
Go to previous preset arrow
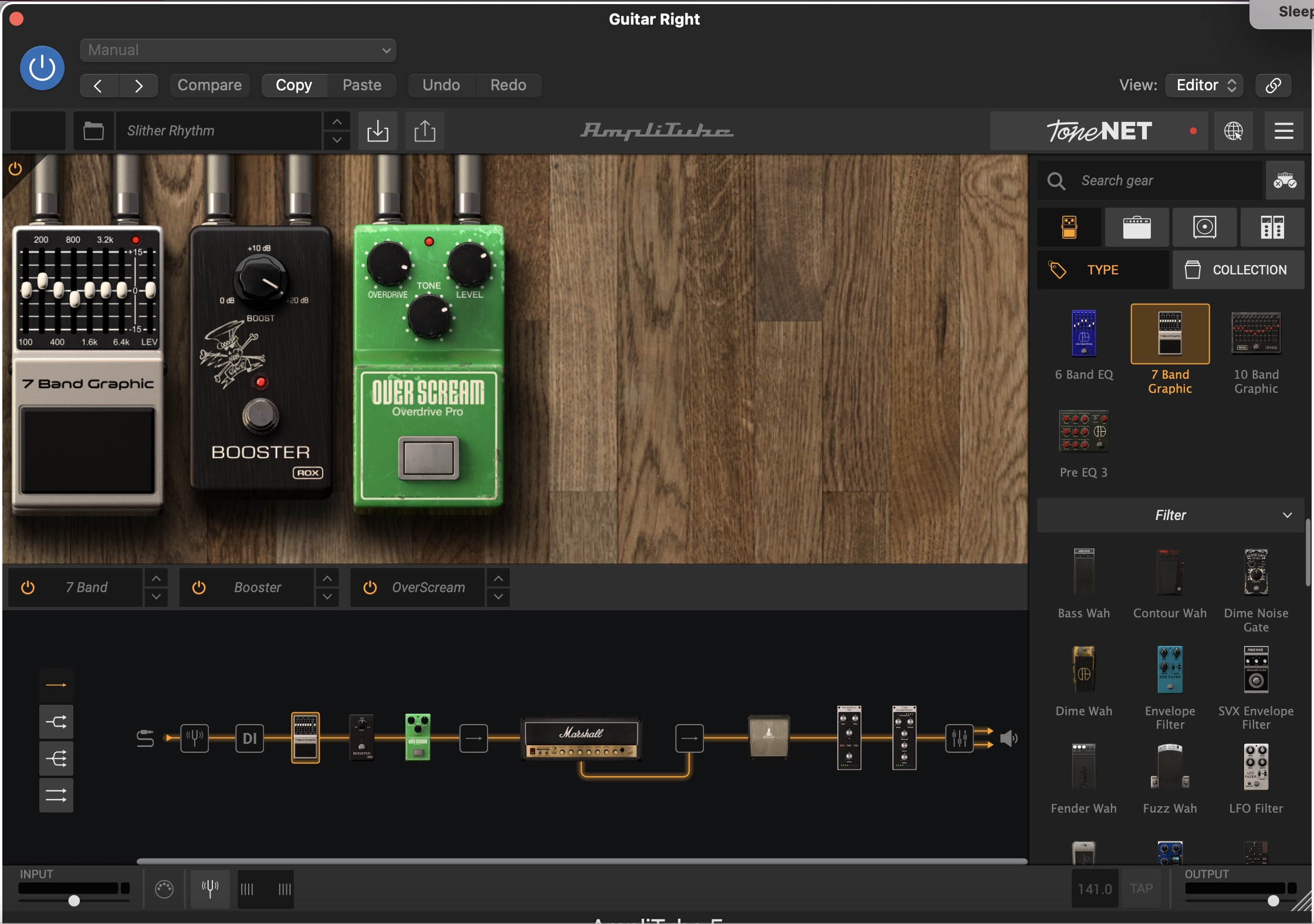[x=99, y=86]
